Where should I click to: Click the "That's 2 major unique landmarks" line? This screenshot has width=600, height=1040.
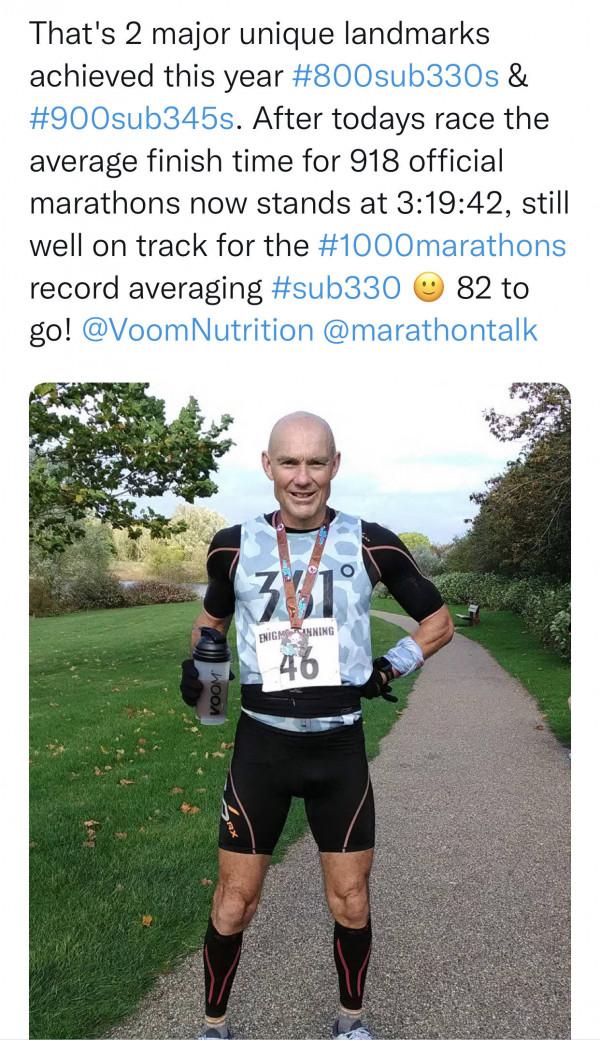tap(260, 35)
